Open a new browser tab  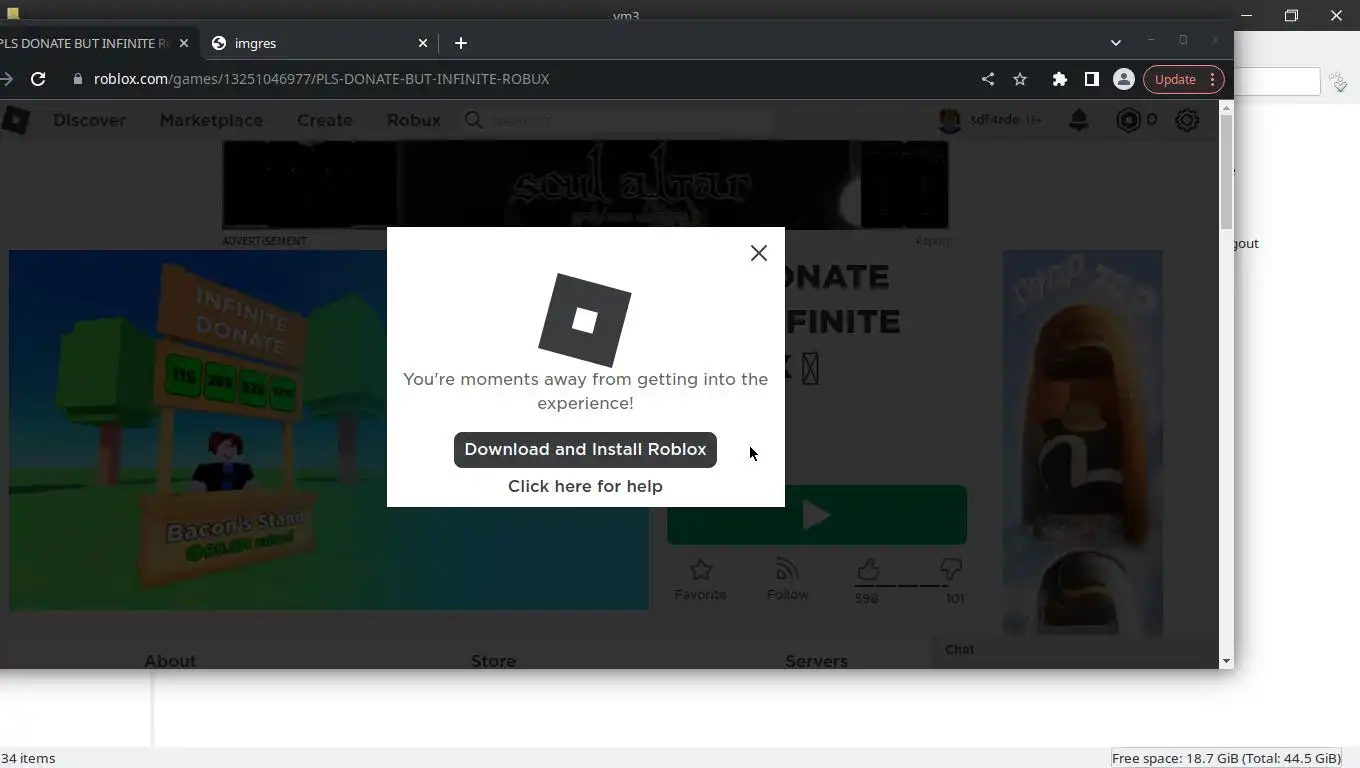(461, 43)
